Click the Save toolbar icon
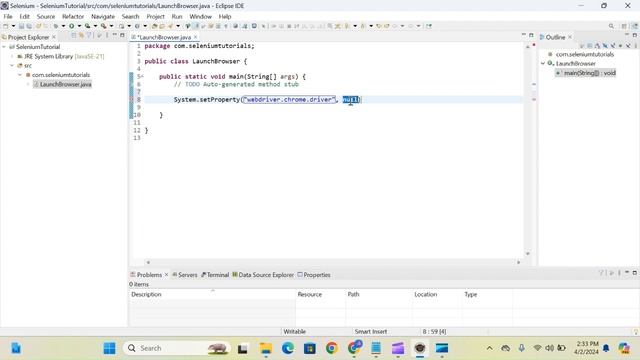This screenshot has height=360, width=640. 22,26
